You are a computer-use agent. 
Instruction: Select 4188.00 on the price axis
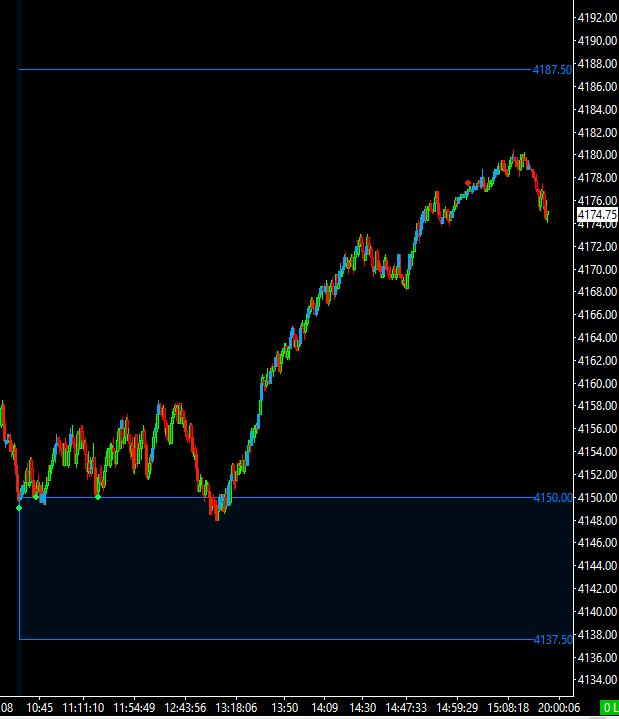(597, 63)
